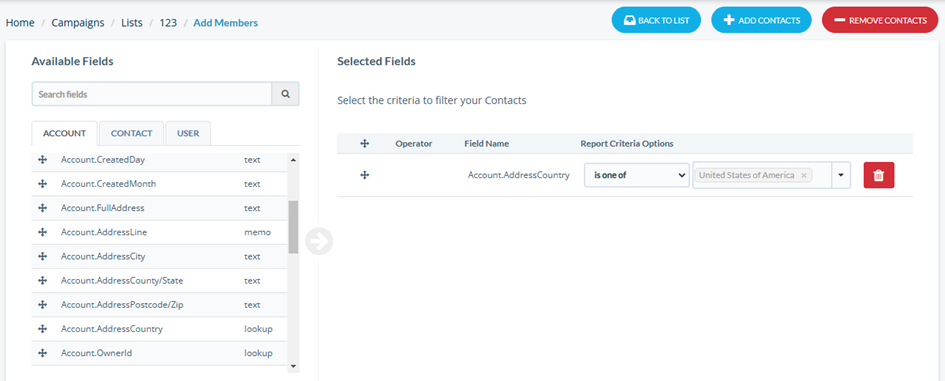Switch to the USER tab
The image size is (945, 381).
coord(188,133)
